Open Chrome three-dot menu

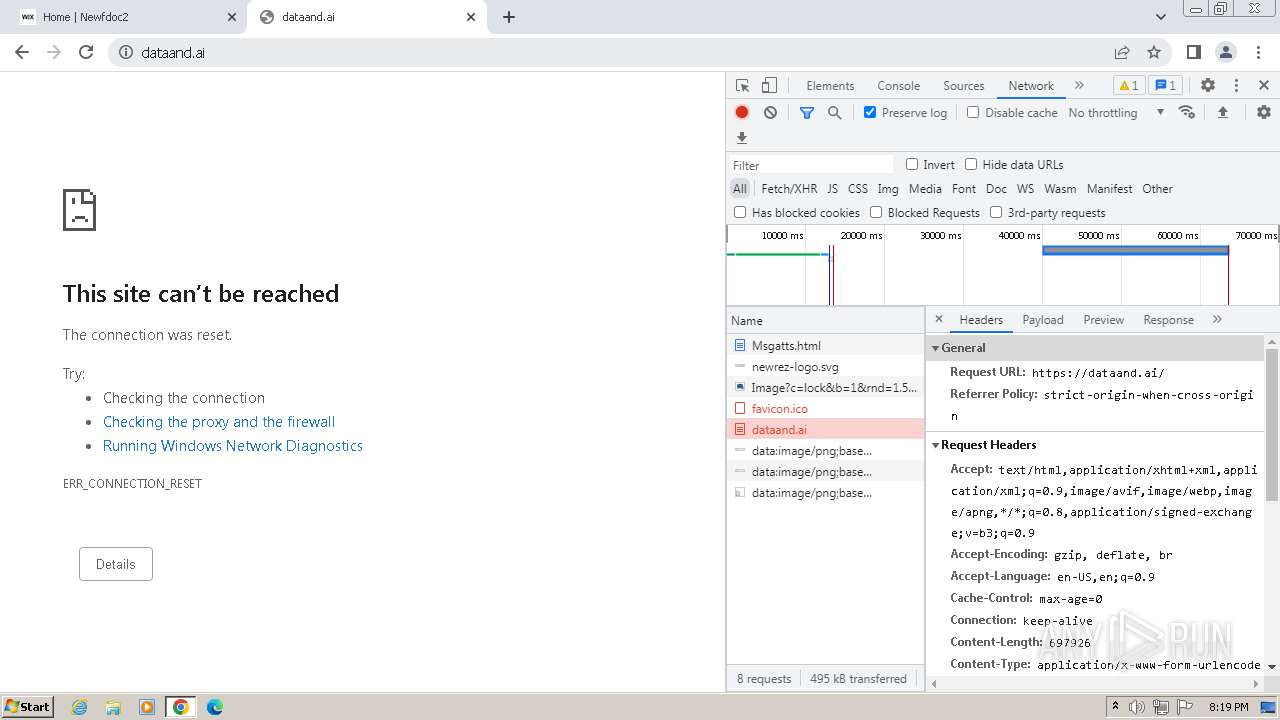click(x=1258, y=52)
